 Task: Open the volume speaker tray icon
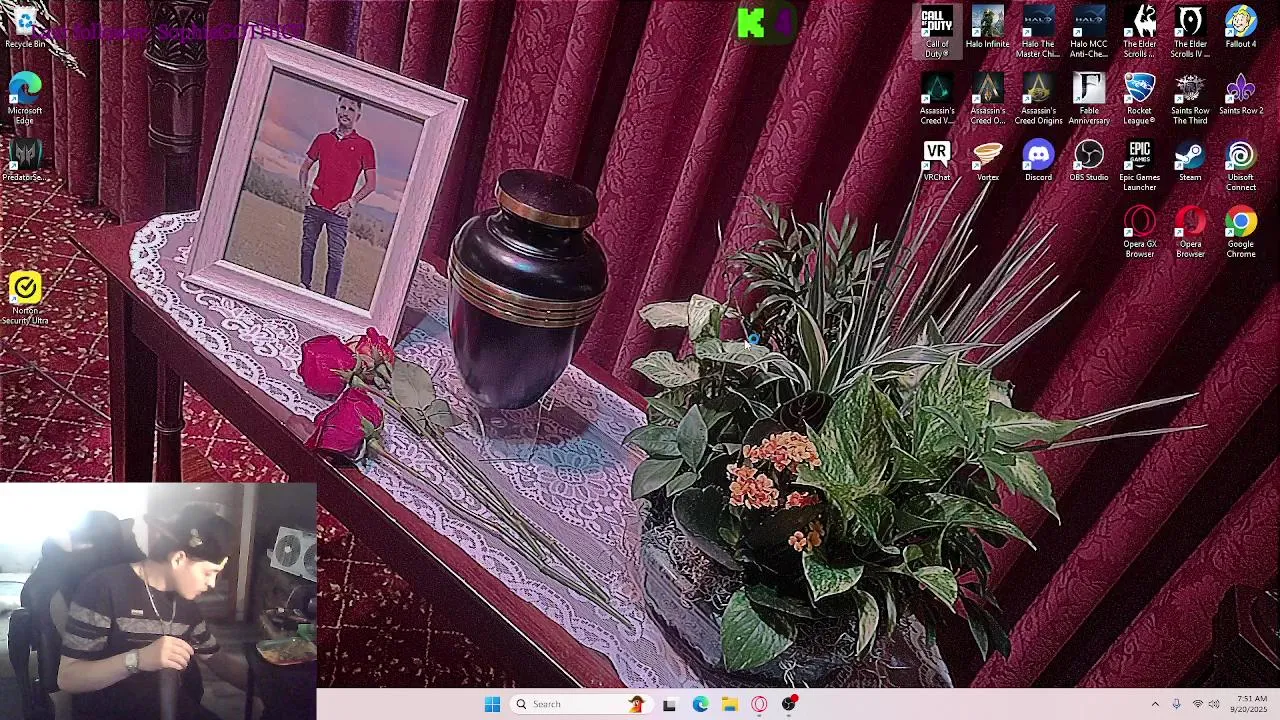click(x=1214, y=704)
